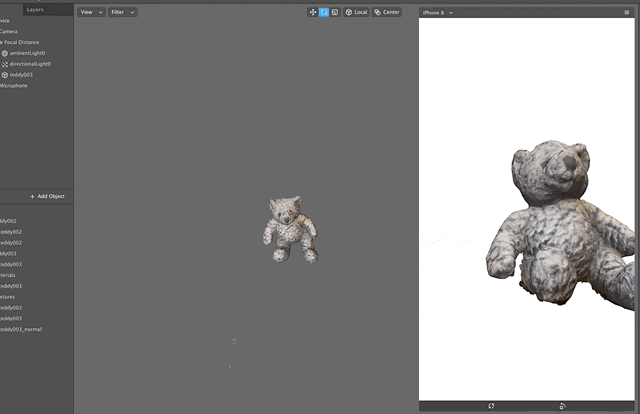Click the ambientLight0 light icon

[x=4, y=53]
